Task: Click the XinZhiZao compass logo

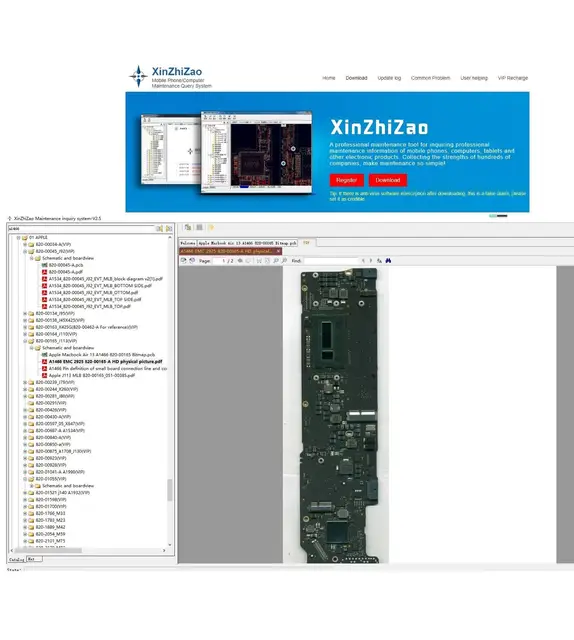Action: point(138,76)
